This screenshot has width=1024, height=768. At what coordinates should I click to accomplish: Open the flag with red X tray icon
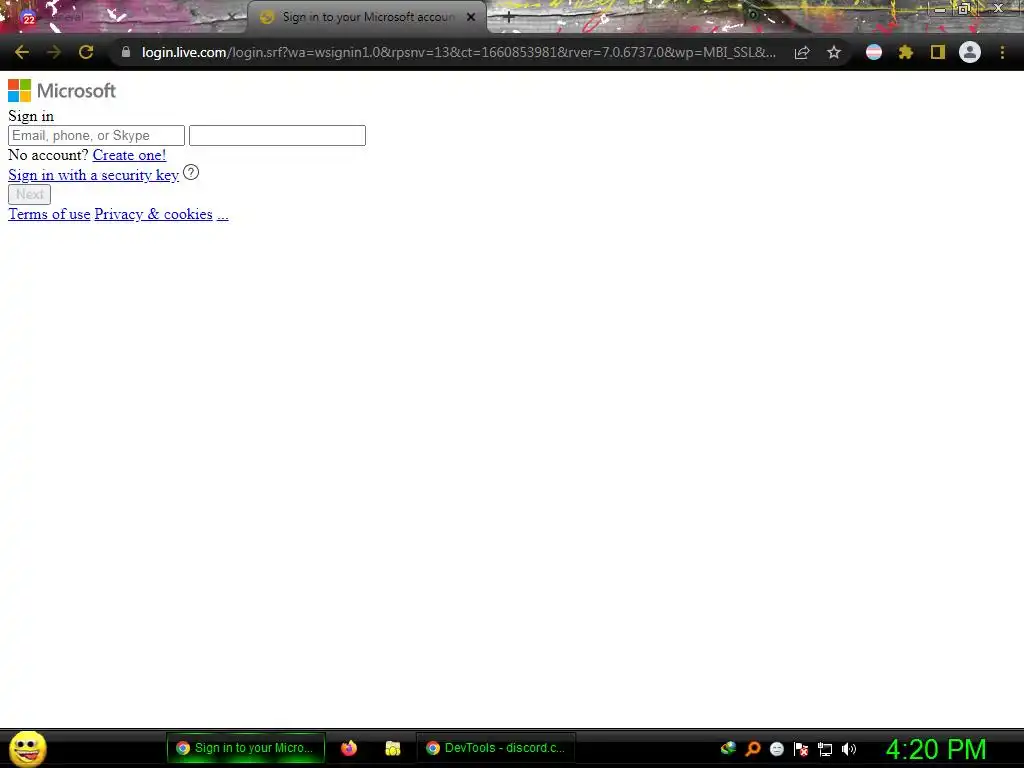click(x=801, y=749)
